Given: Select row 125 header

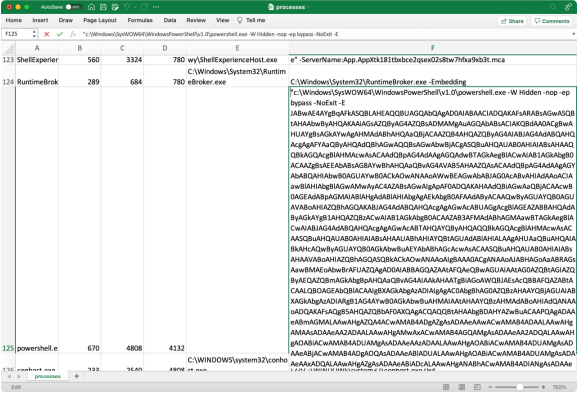Looking at the screenshot, I should click(x=8, y=220).
